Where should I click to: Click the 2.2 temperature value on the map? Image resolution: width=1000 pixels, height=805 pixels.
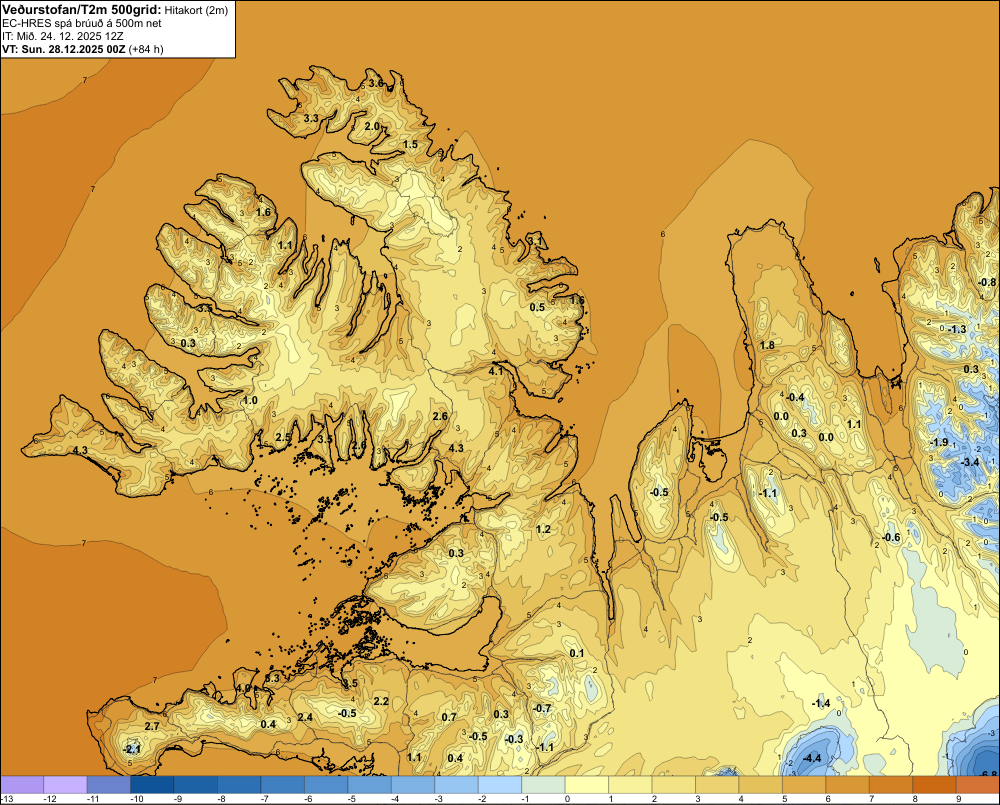pos(381,702)
